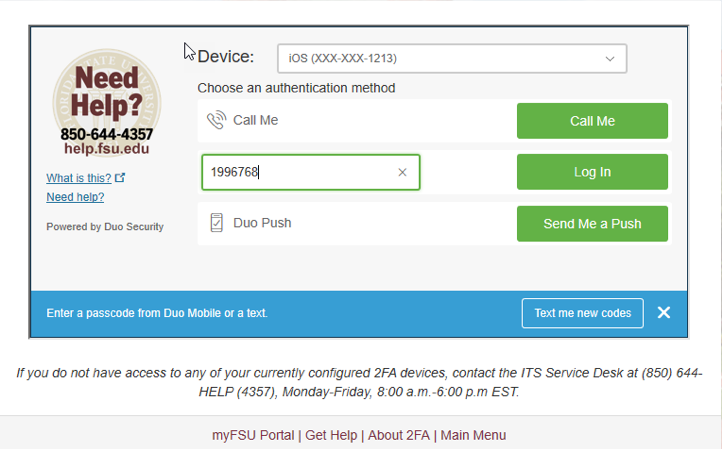The image size is (722, 449).
Task: Return to Main Menu link
Action: click(473, 435)
